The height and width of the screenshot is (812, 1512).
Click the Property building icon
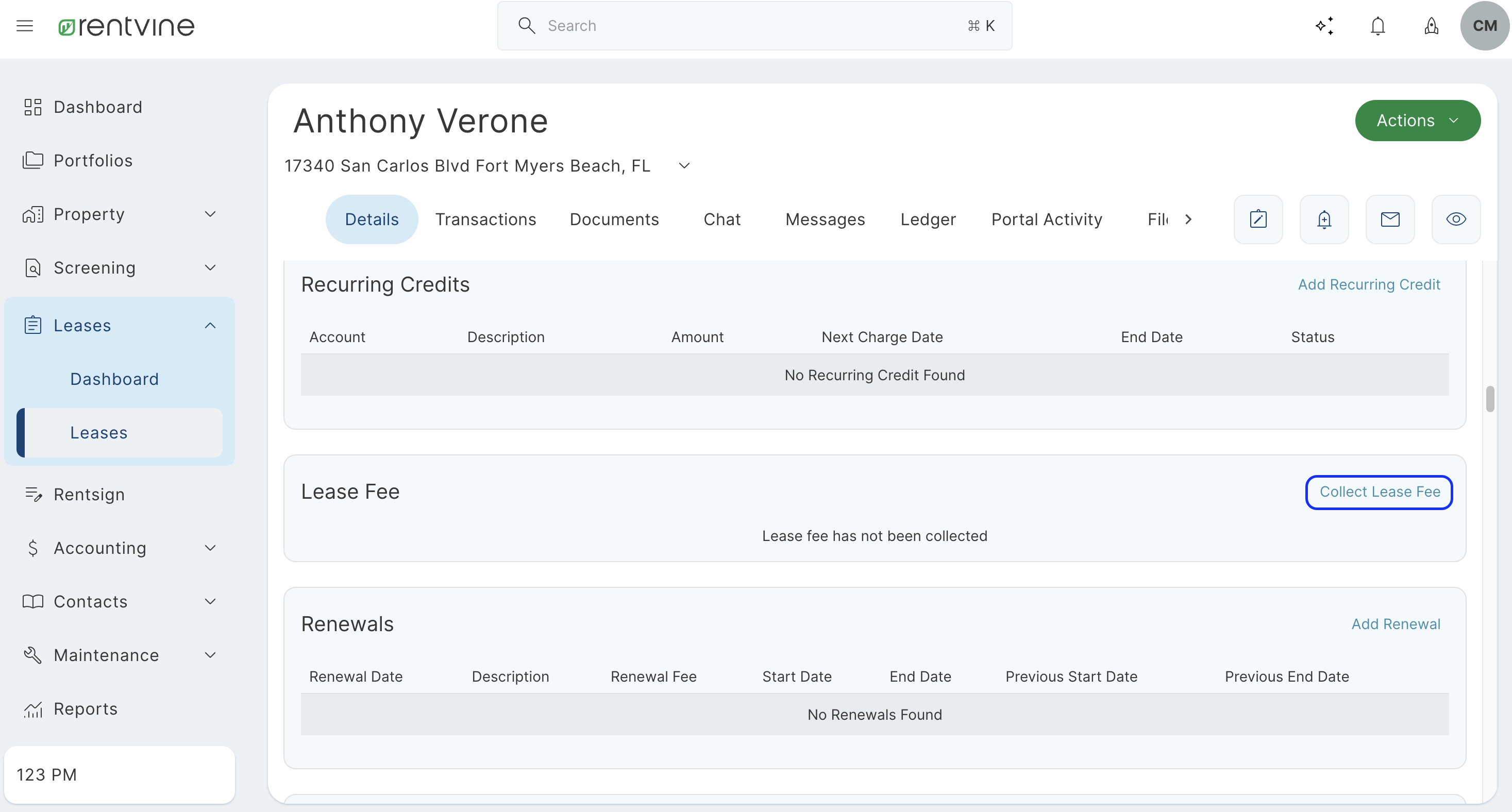click(33, 214)
